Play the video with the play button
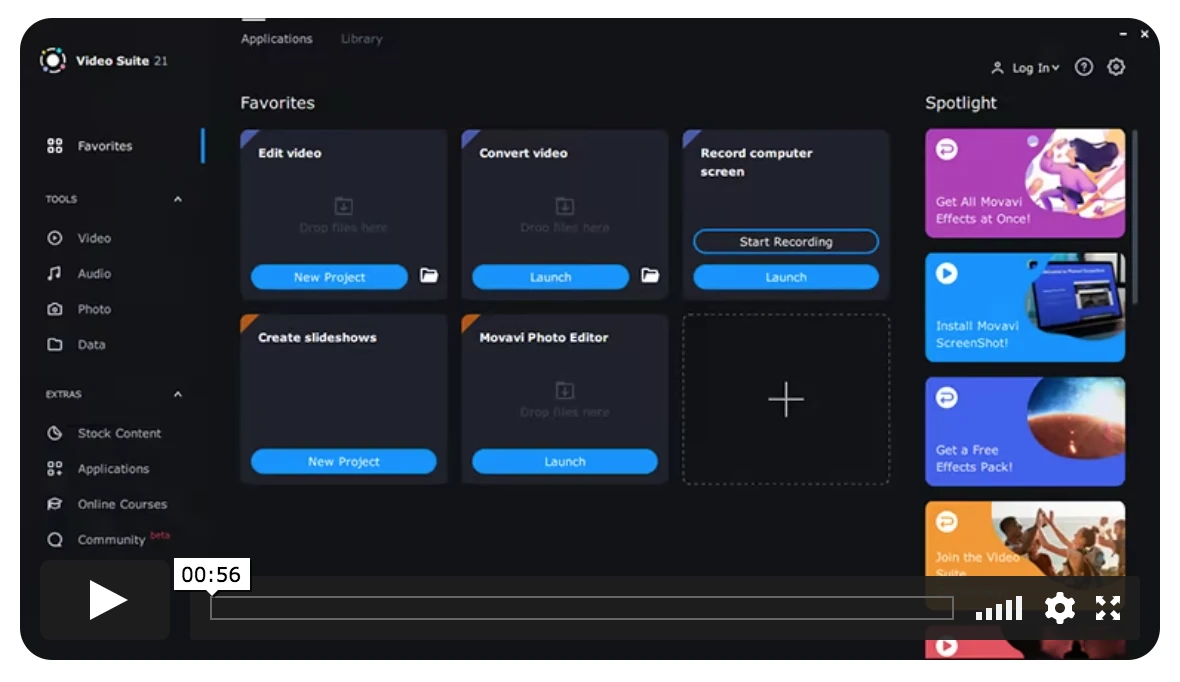The width and height of the screenshot is (1180, 682). coord(105,600)
